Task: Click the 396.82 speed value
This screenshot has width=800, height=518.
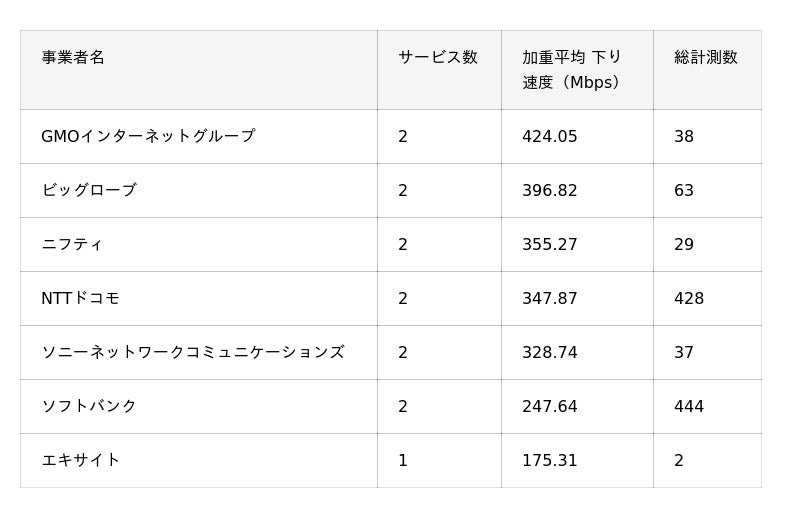Action: [549, 190]
